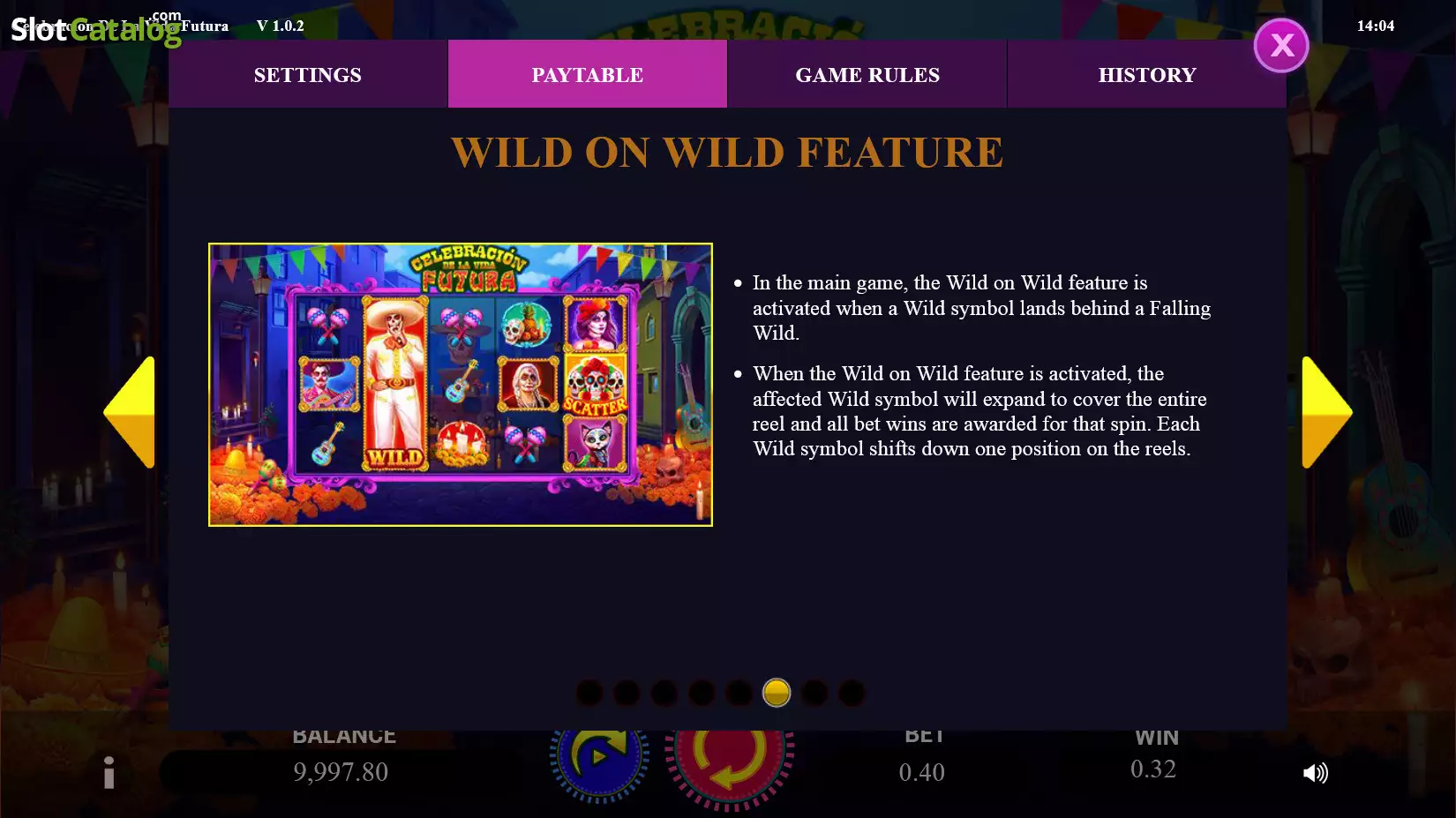Click the bet amount 0.40

coord(921,772)
